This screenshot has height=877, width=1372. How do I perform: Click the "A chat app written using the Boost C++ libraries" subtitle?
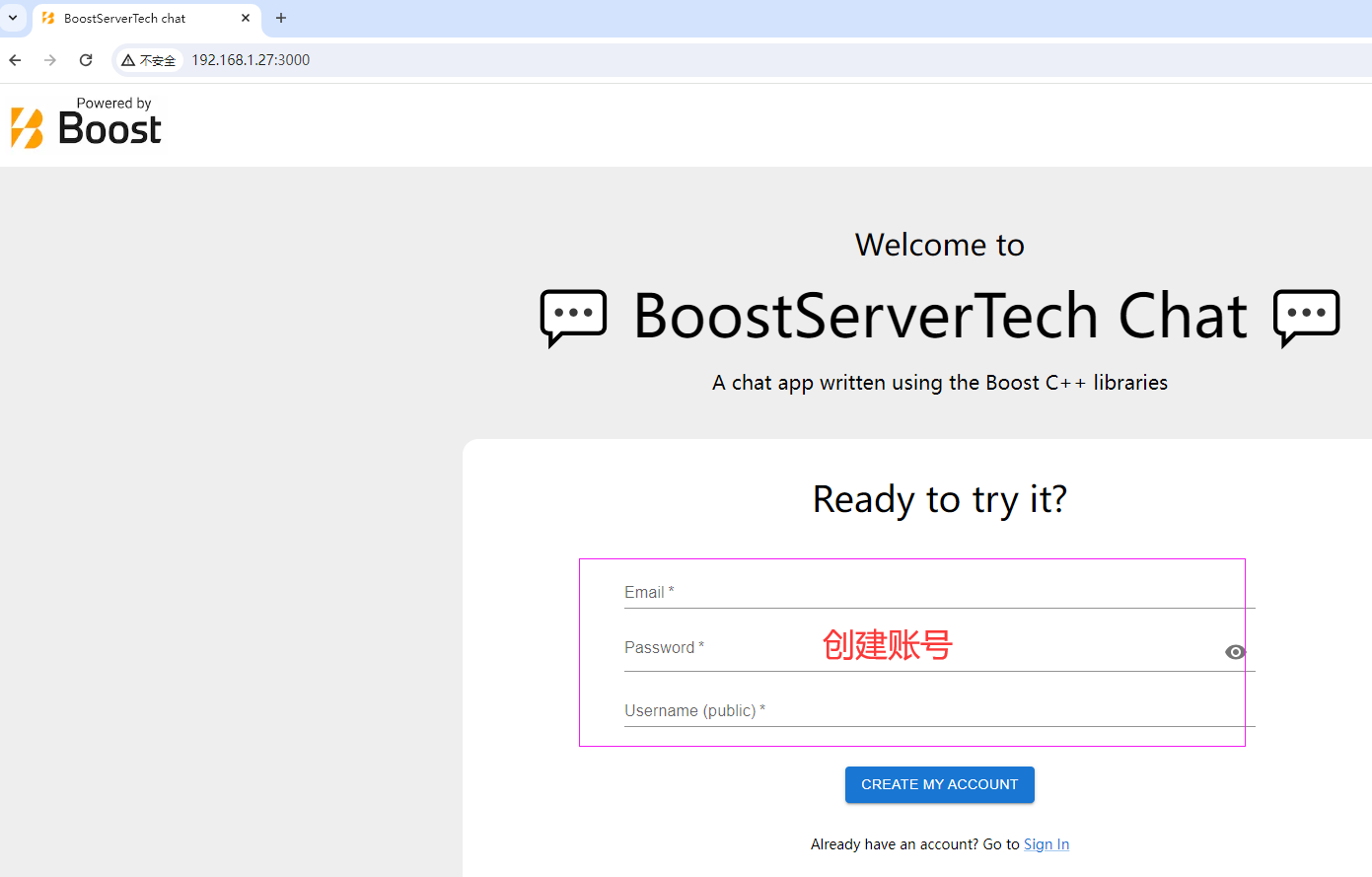point(940,383)
